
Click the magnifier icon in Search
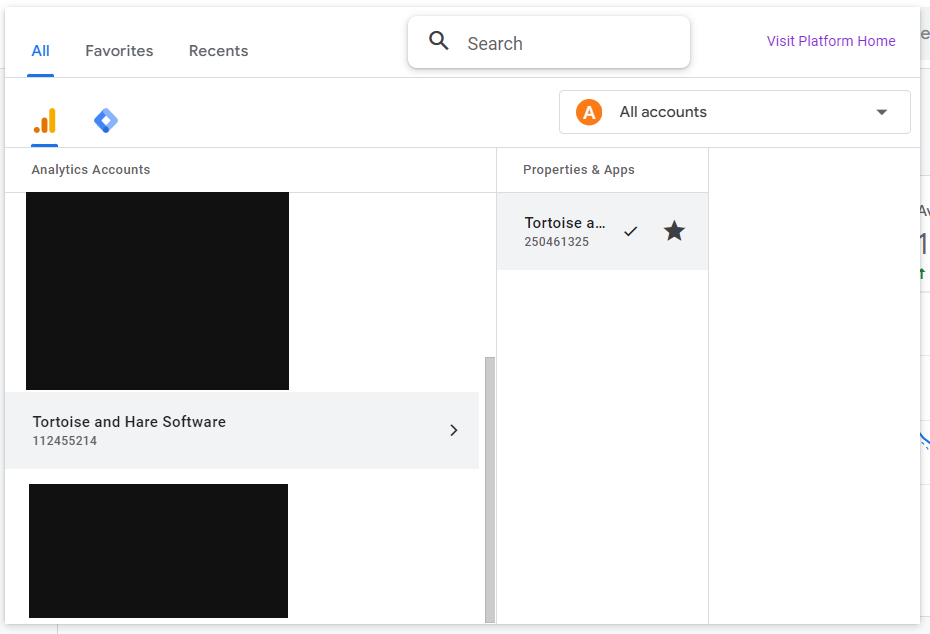[439, 41]
